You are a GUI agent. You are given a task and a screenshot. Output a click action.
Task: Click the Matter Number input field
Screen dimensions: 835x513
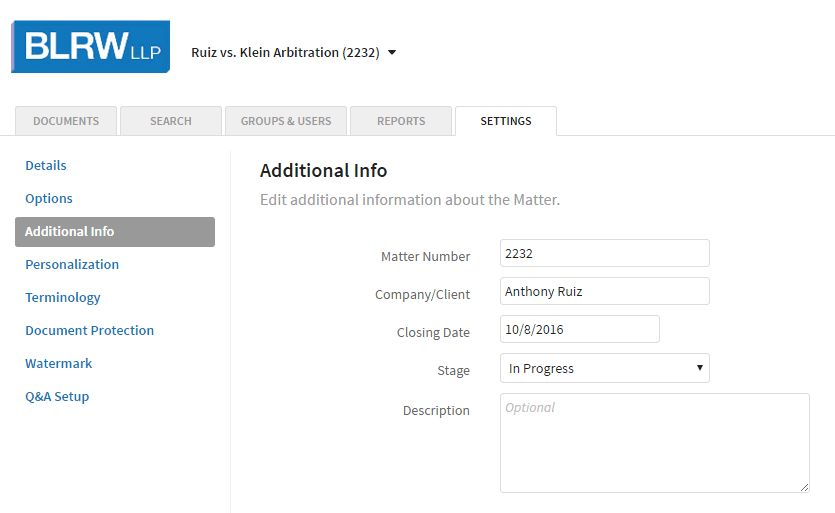pos(604,254)
